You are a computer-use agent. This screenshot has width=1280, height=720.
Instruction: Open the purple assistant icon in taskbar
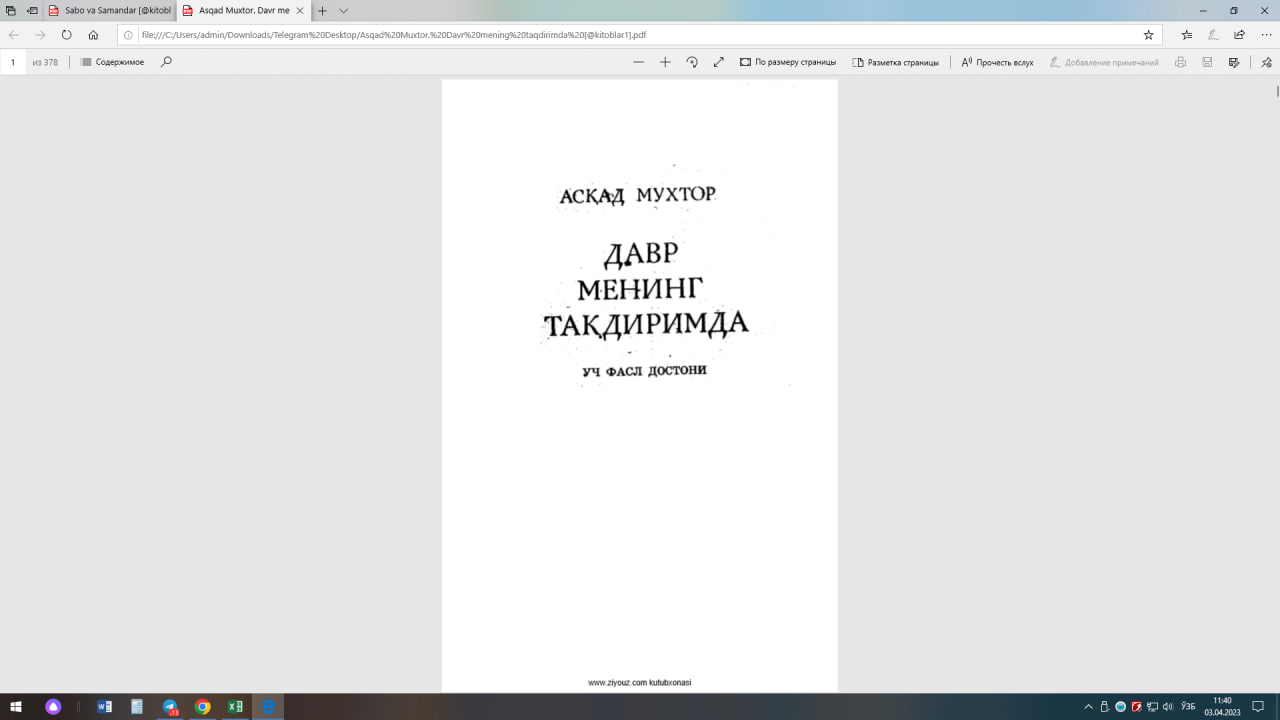pyautogui.click(x=54, y=706)
